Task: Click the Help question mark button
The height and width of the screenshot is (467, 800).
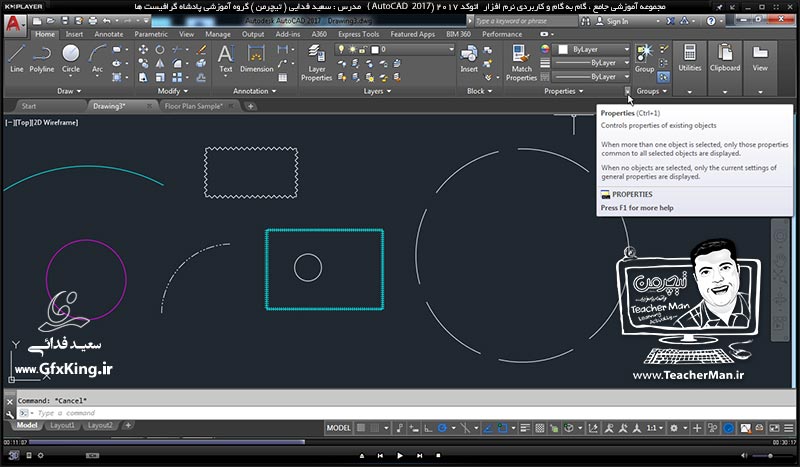Action: pos(711,21)
